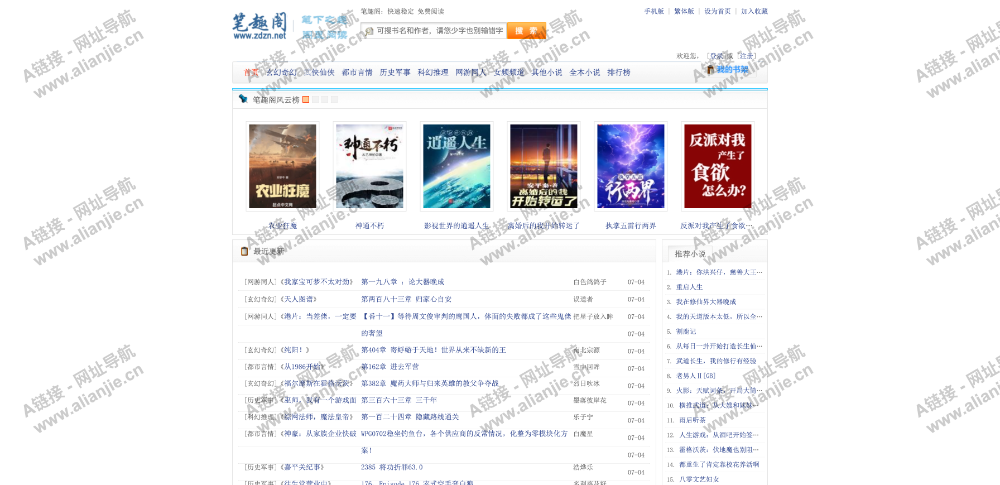Open the 逍遥人生 book cover
1000x485 pixels.
tap(457, 166)
